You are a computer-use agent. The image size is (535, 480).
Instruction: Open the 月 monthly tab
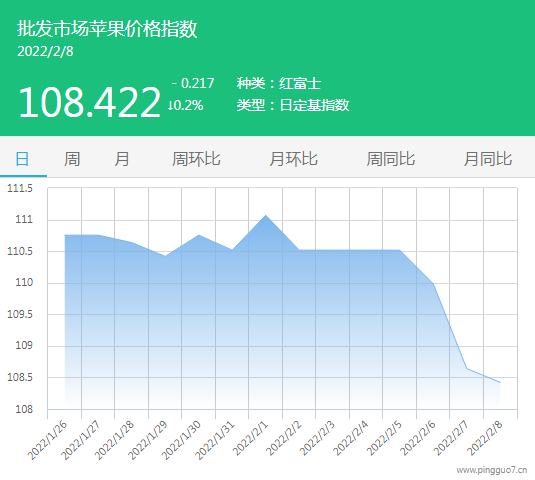(122, 159)
